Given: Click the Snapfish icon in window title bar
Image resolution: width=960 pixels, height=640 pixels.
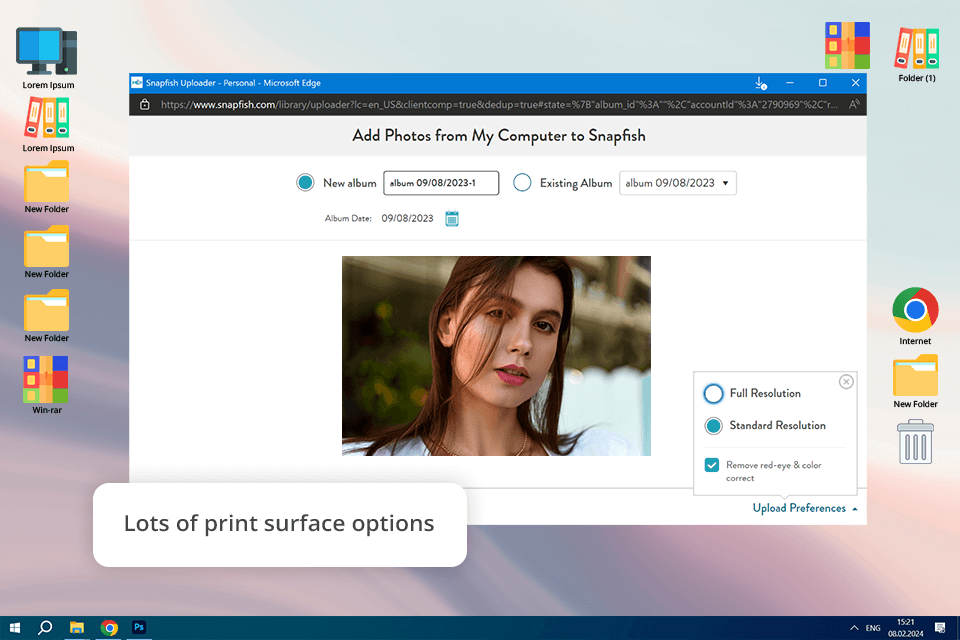Looking at the screenshot, I should pos(137,83).
